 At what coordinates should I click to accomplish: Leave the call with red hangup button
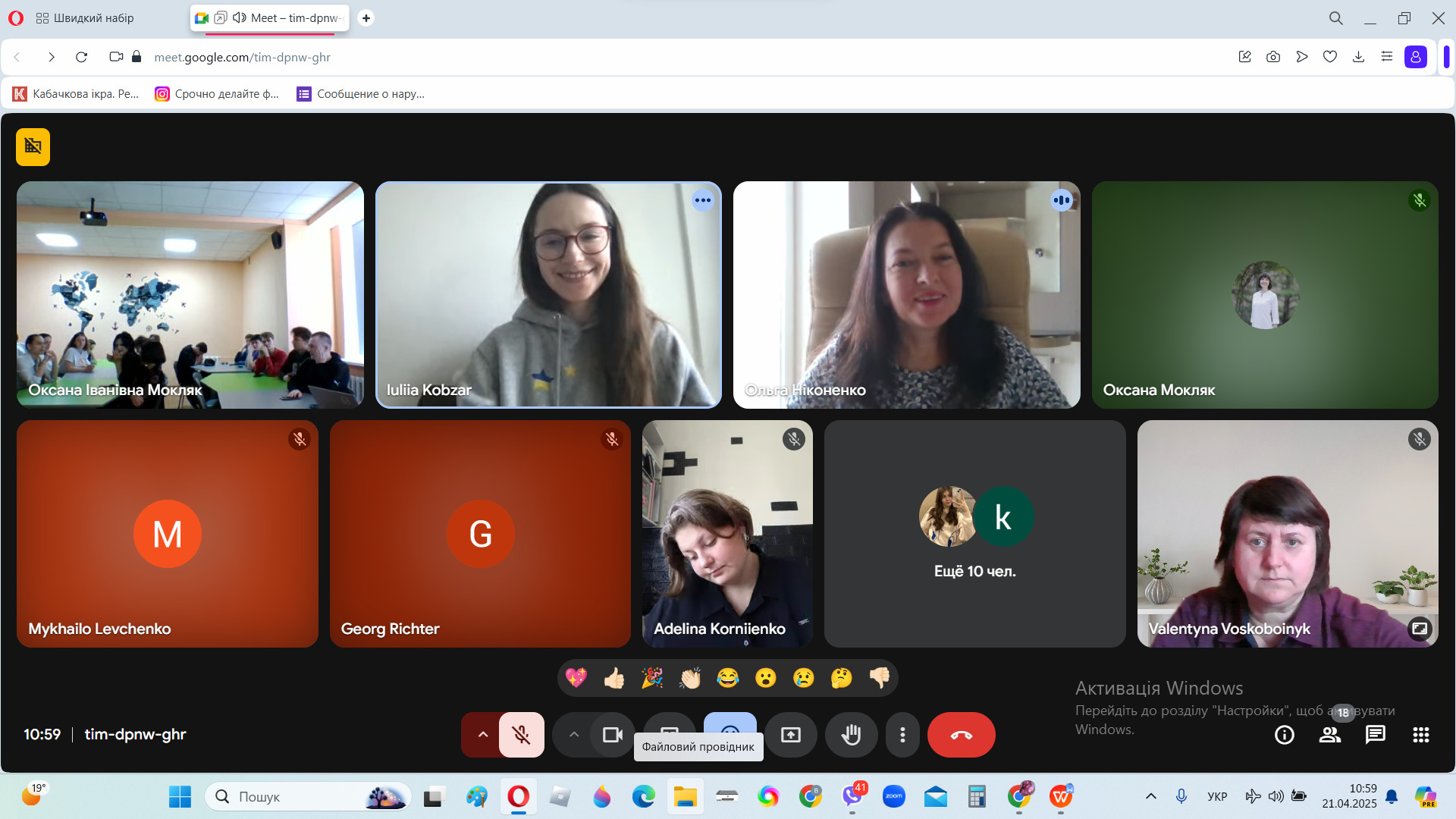[961, 734]
